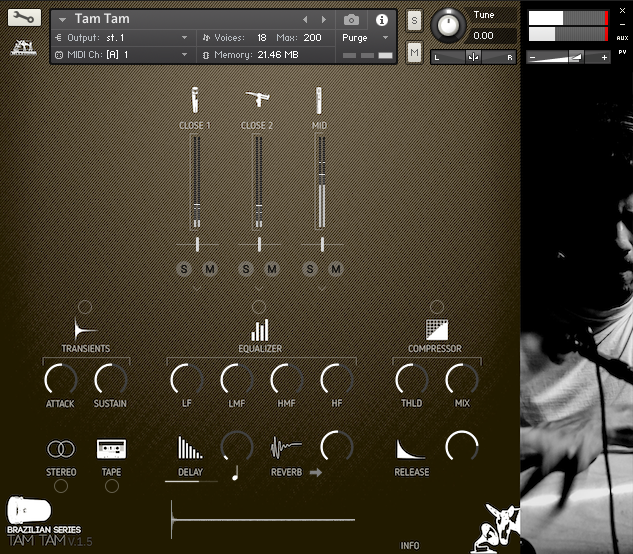The height and width of the screenshot is (554, 633).
Task: Mute the Mid microphone channel
Action: click(336, 268)
